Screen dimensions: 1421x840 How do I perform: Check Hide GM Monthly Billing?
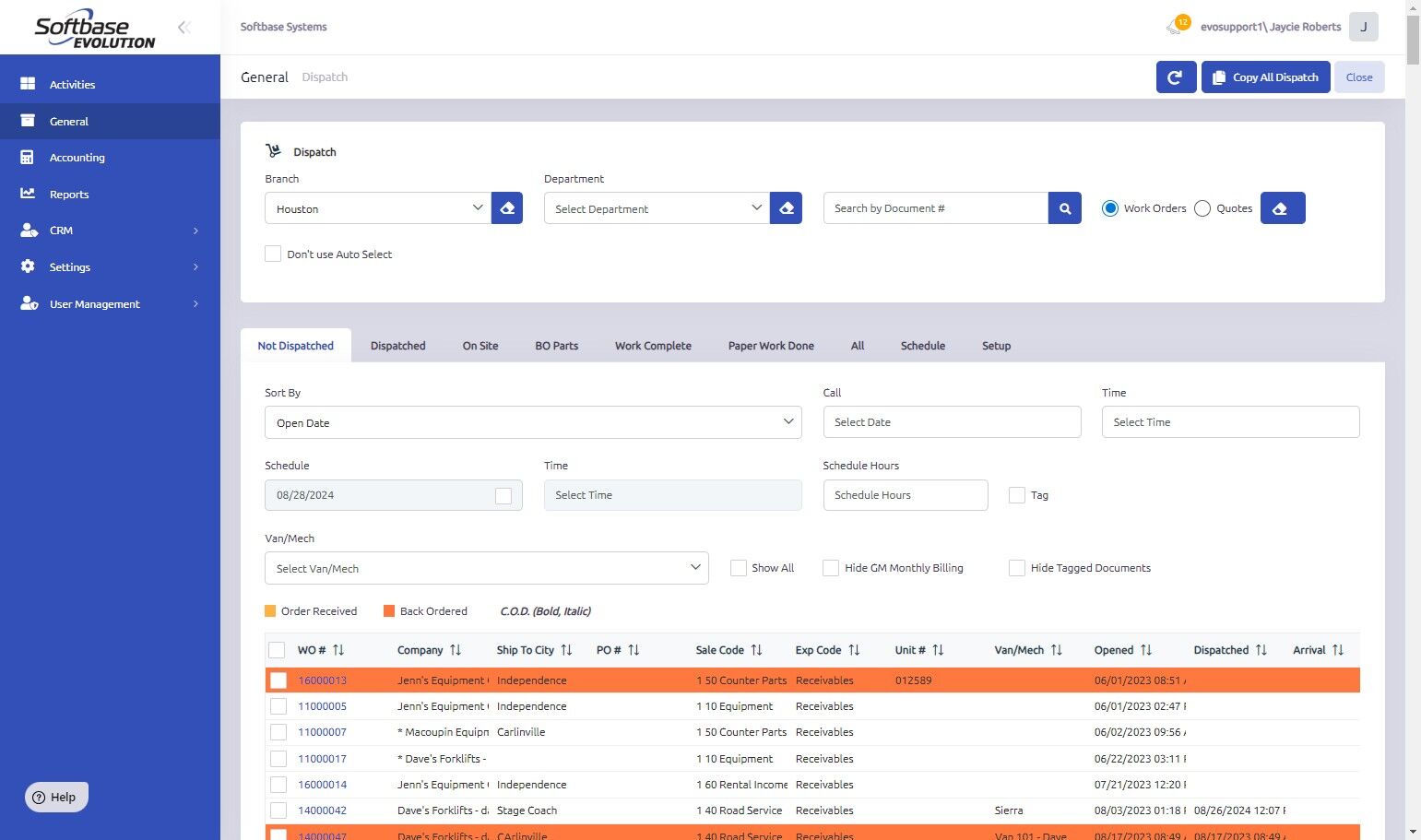pos(831,568)
